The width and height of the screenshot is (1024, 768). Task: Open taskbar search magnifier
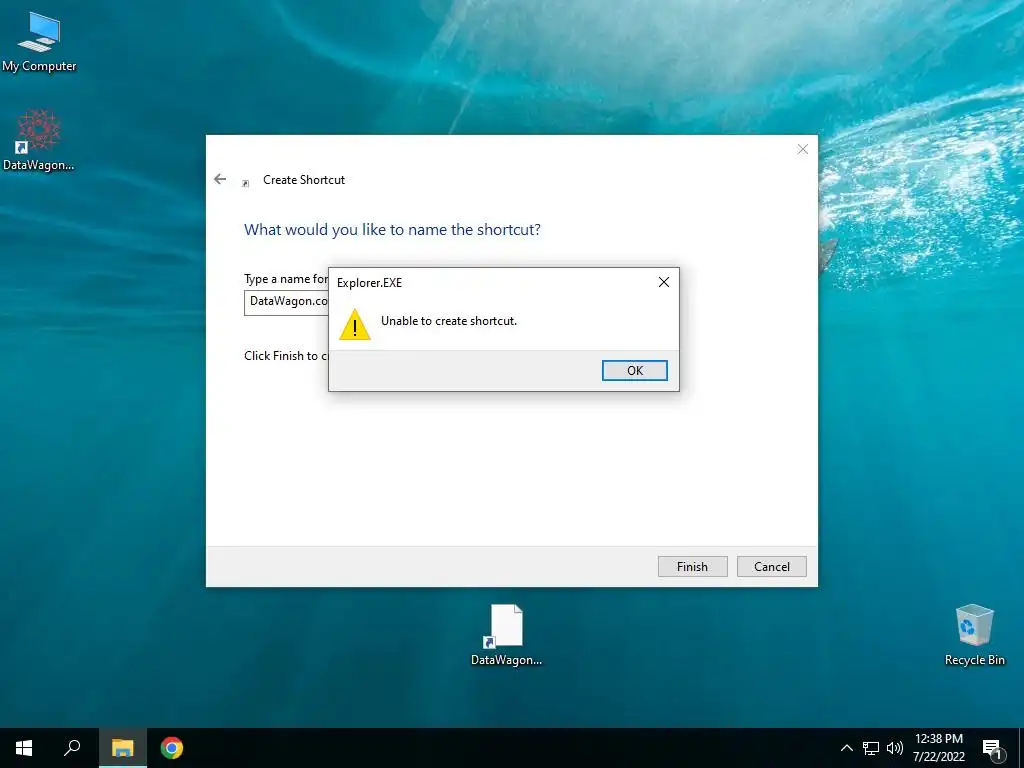pos(72,748)
